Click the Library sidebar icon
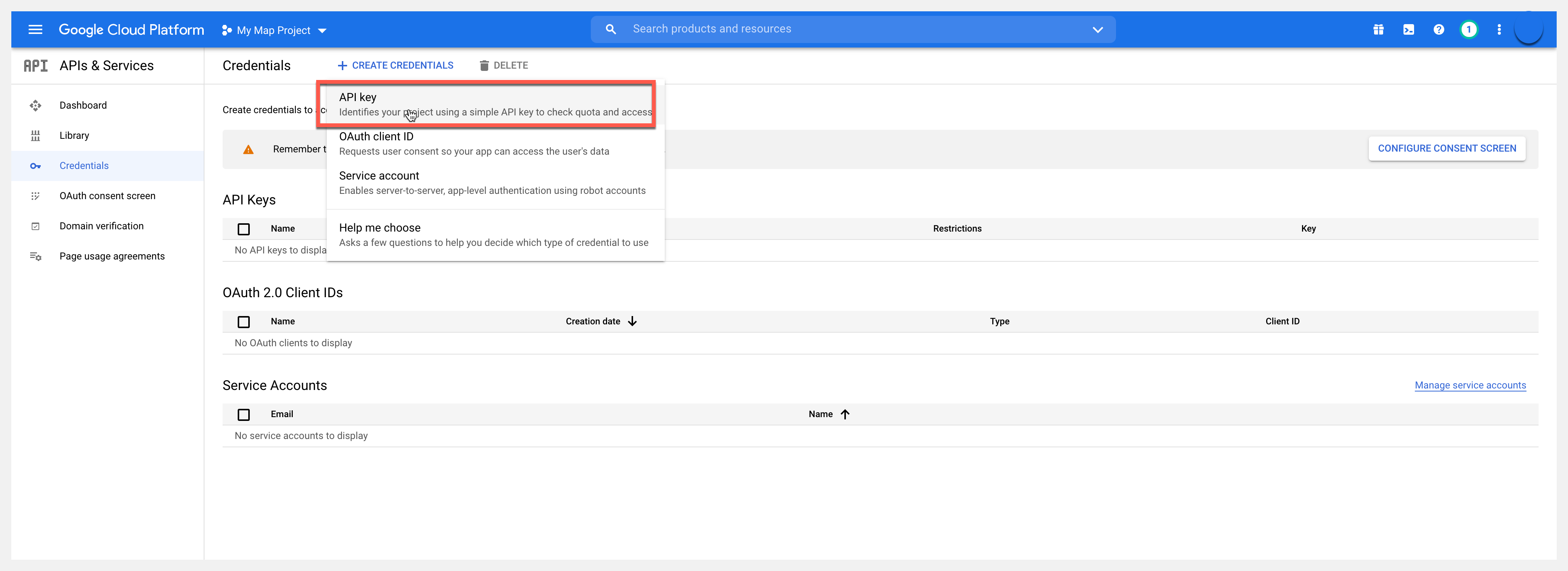 35,136
